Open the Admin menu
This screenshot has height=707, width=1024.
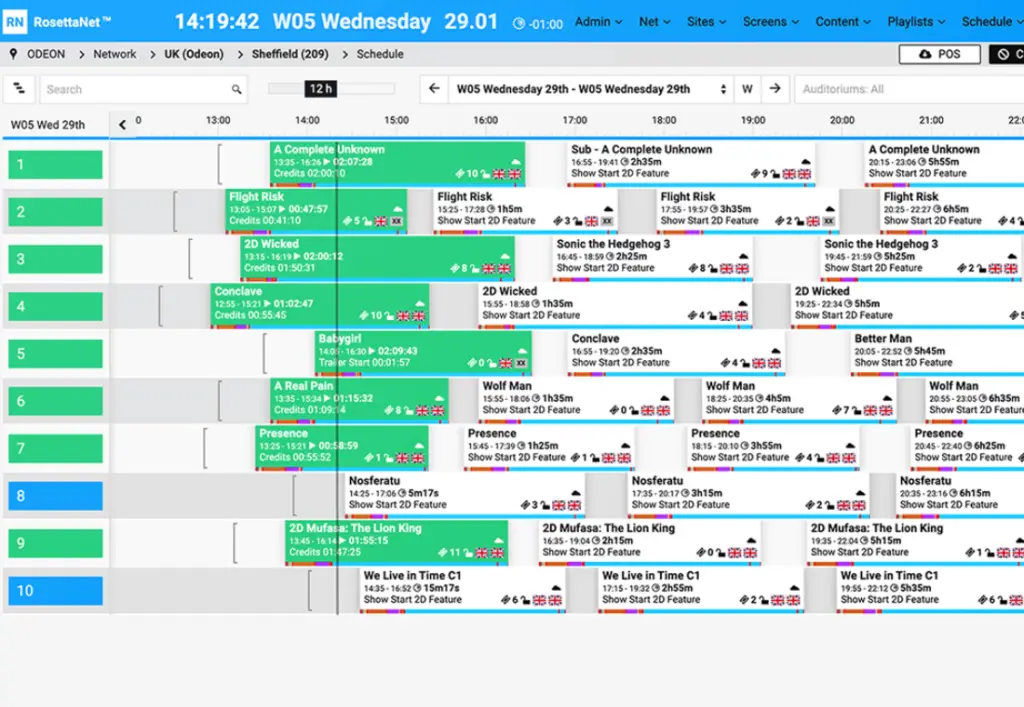pos(598,22)
